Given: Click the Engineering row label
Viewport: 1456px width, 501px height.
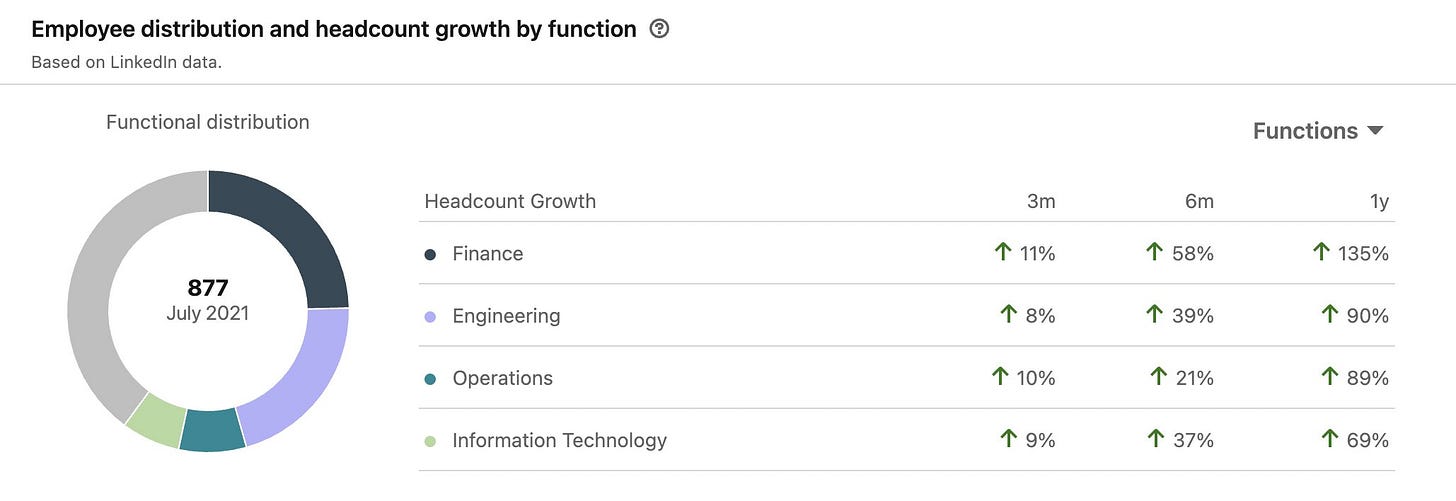Looking at the screenshot, I should pos(506,316).
